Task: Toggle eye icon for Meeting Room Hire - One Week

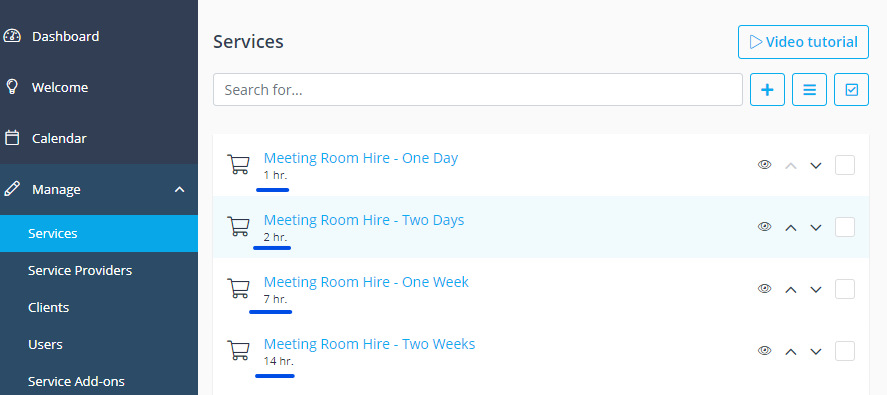Action: 764,289
